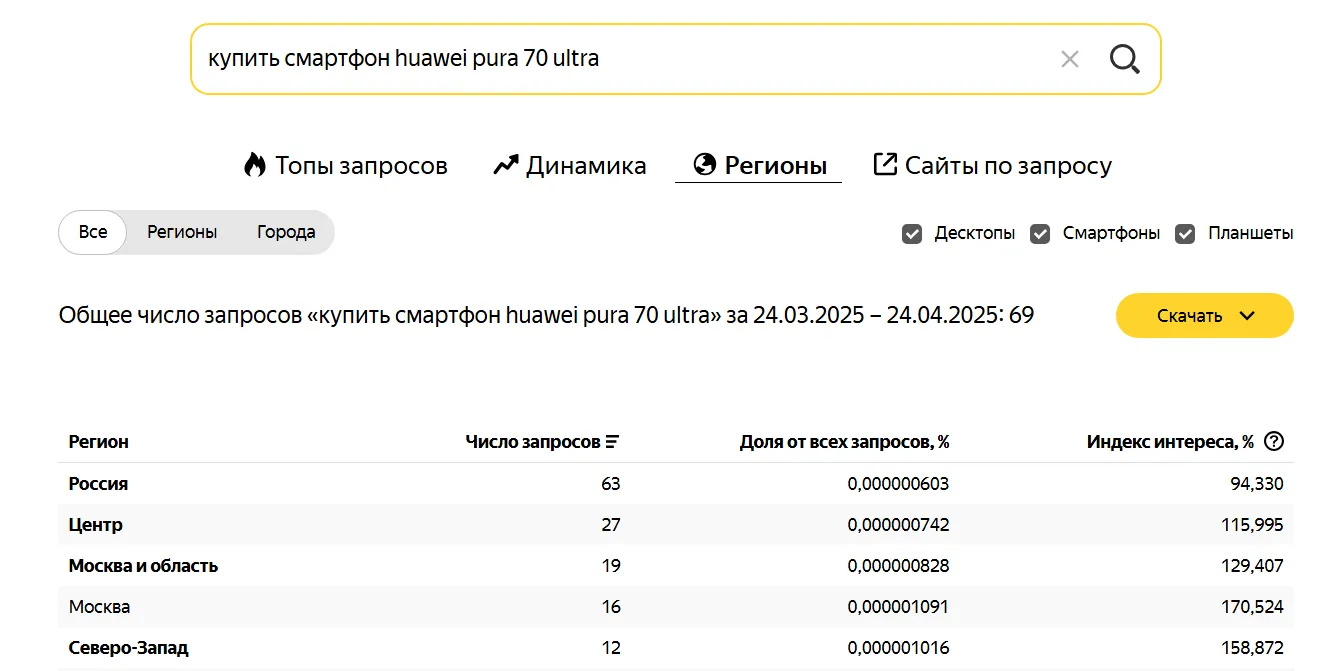Open the Регионы tab in the main navigation
Viewport: 1344px width, 671px height.
coord(760,165)
